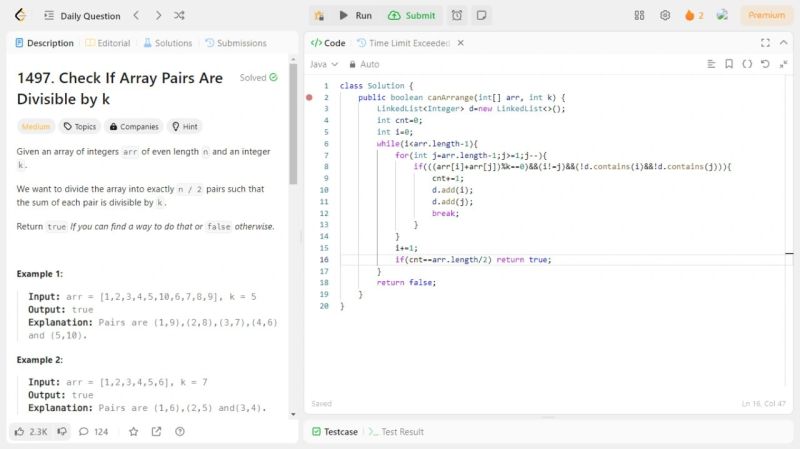Toggle the breakpoint on line 2
Screen dimensions: 800x449
pyautogui.click(x=309, y=98)
